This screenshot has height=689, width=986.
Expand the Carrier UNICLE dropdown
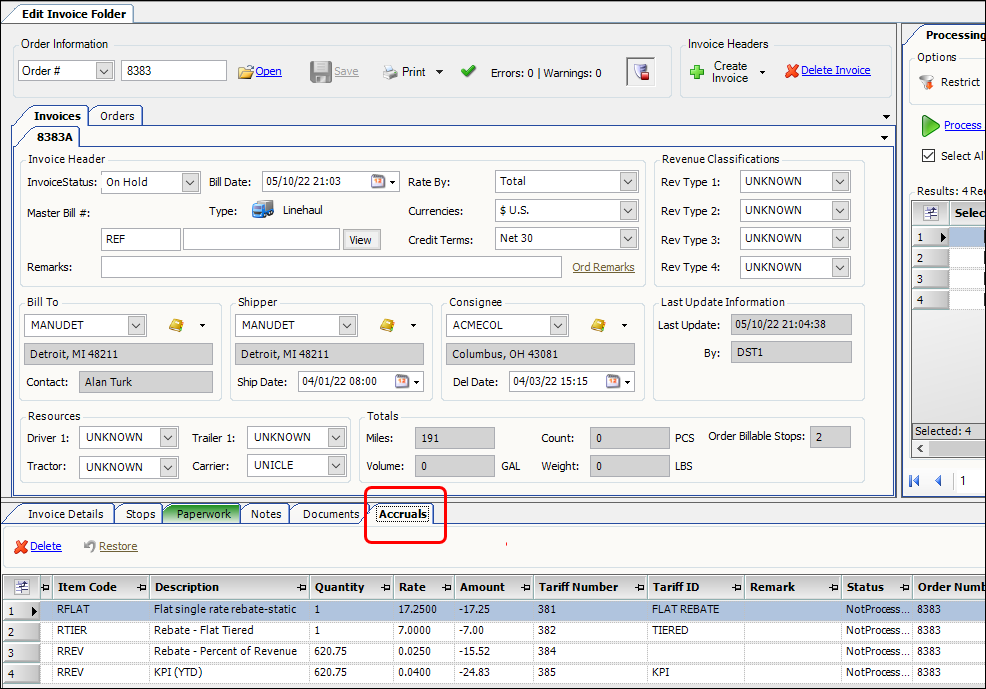[337, 466]
